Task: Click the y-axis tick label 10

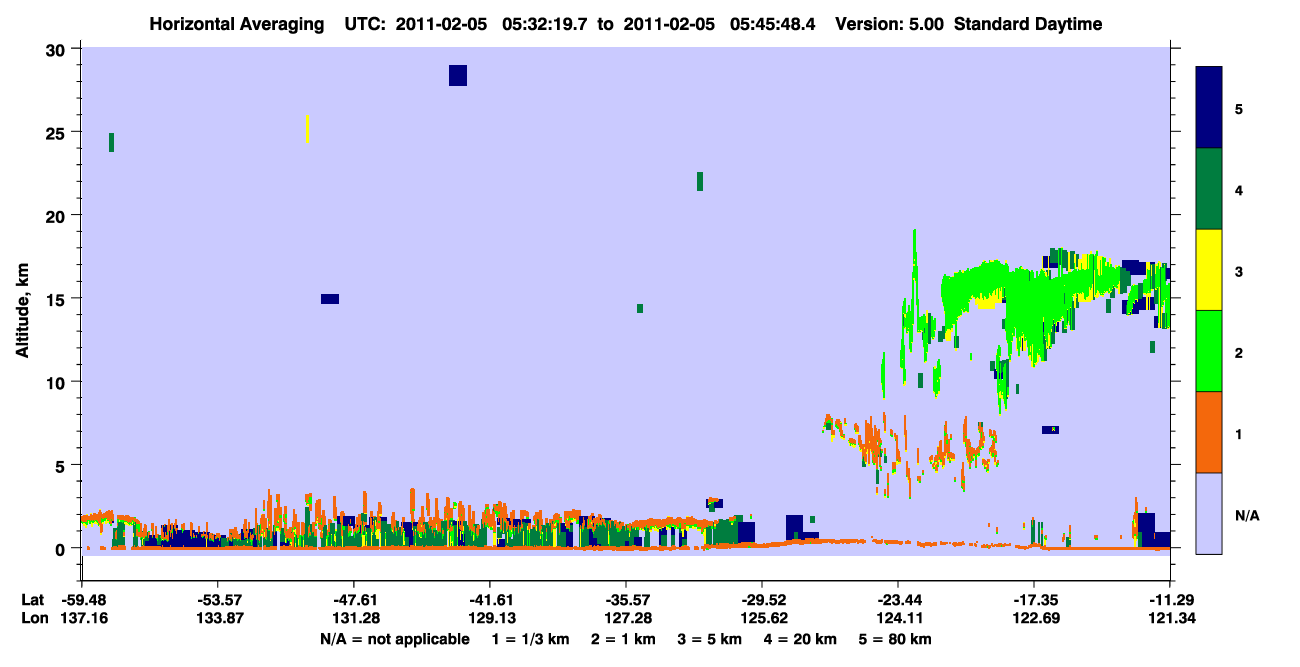Action: click(58, 382)
